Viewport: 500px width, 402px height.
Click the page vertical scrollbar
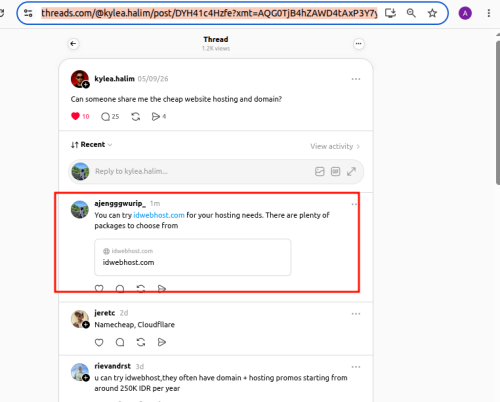[x=498, y=112]
